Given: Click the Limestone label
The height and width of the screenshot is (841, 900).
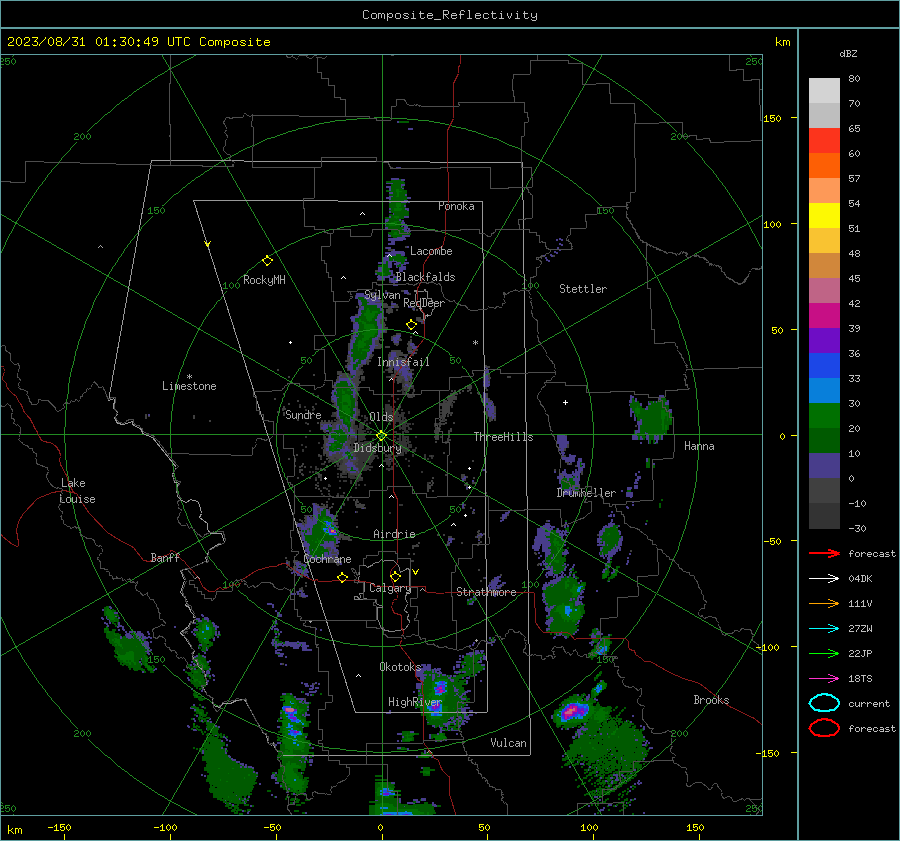Looking at the screenshot, I should (189, 386).
